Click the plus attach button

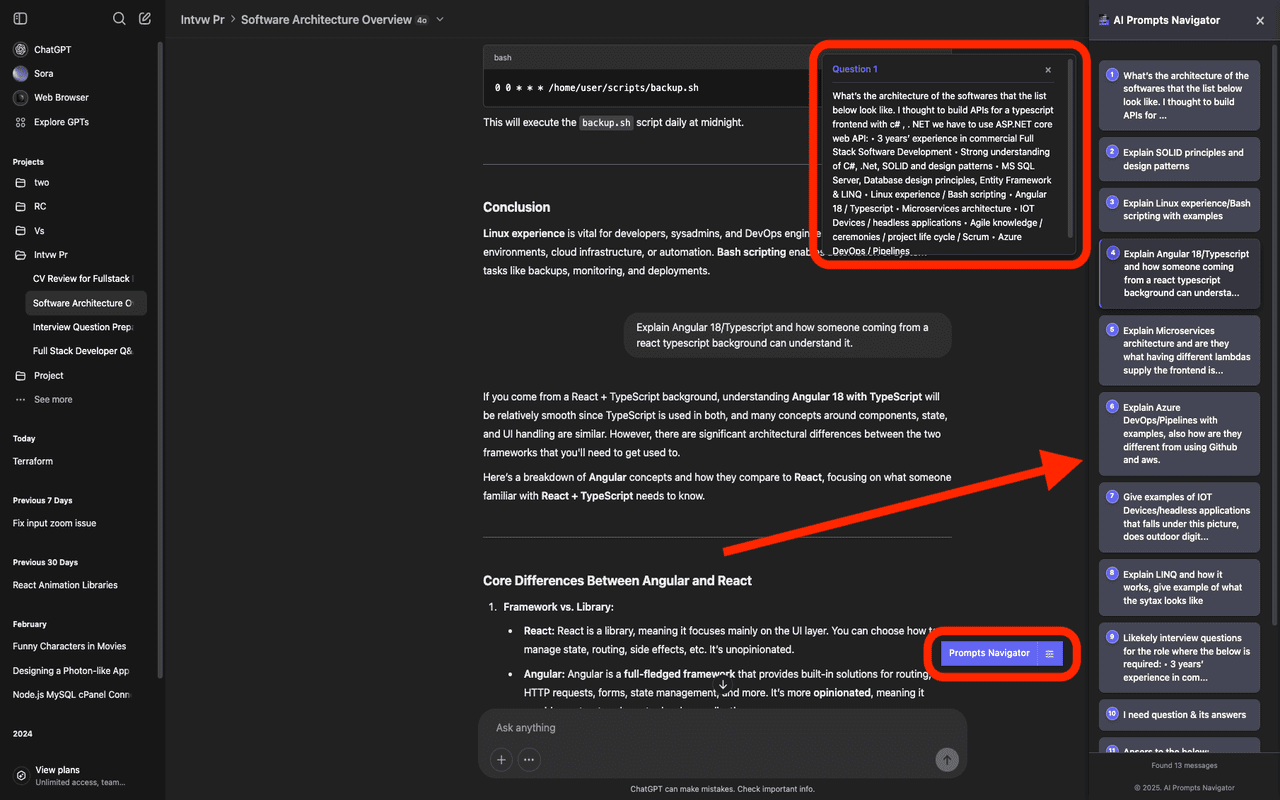coord(501,760)
